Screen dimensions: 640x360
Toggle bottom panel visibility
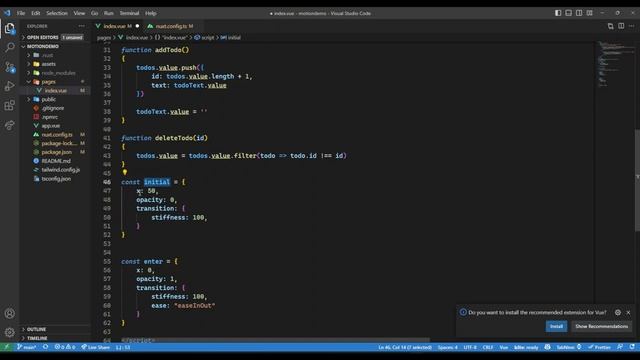(x=568, y=13)
